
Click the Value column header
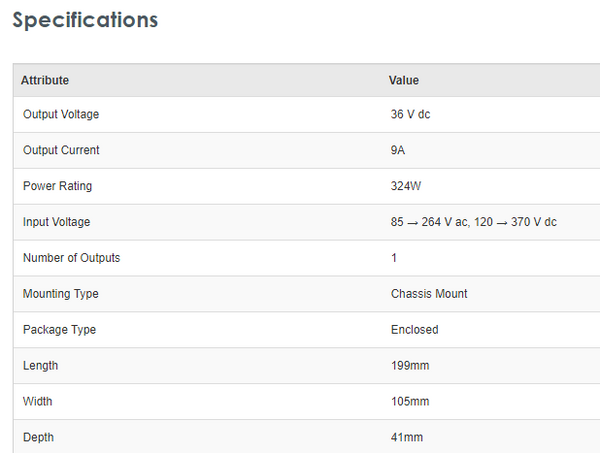click(404, 80)
